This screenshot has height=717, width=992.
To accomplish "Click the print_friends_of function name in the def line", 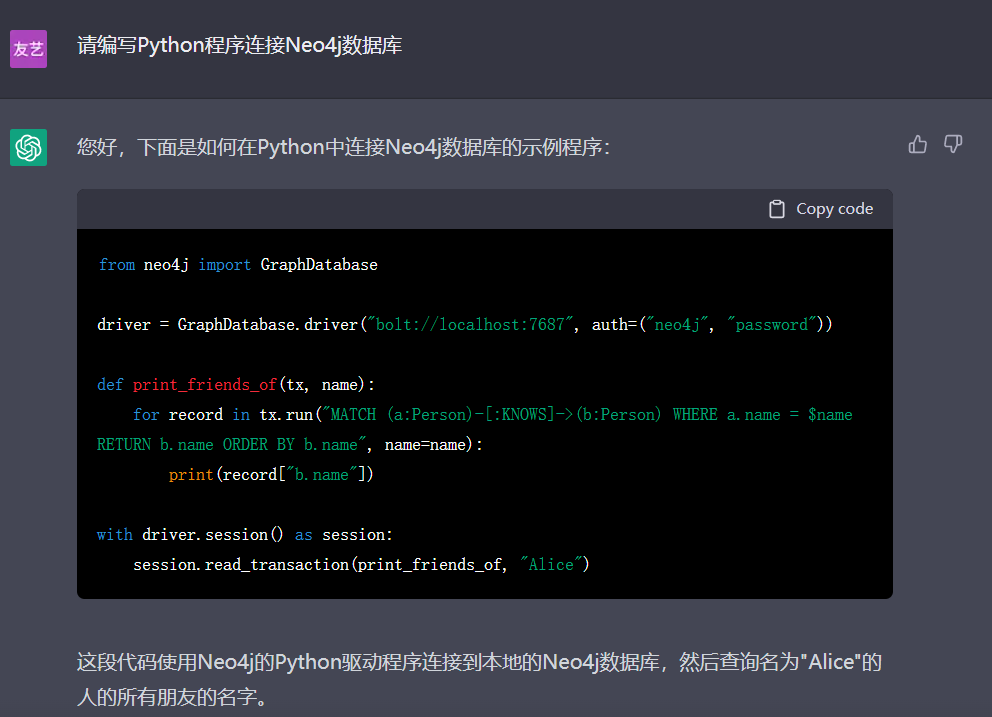I will 204,385.
